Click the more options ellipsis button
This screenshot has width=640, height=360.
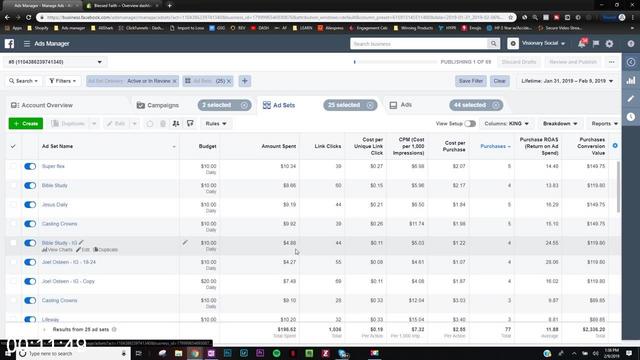tap(611, 62)
